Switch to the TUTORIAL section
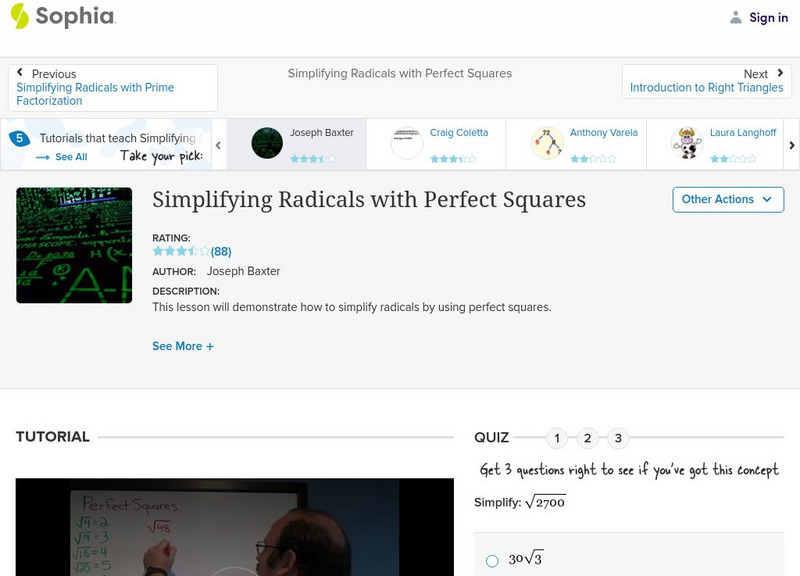The image size is (800, 576). [54, 437]
